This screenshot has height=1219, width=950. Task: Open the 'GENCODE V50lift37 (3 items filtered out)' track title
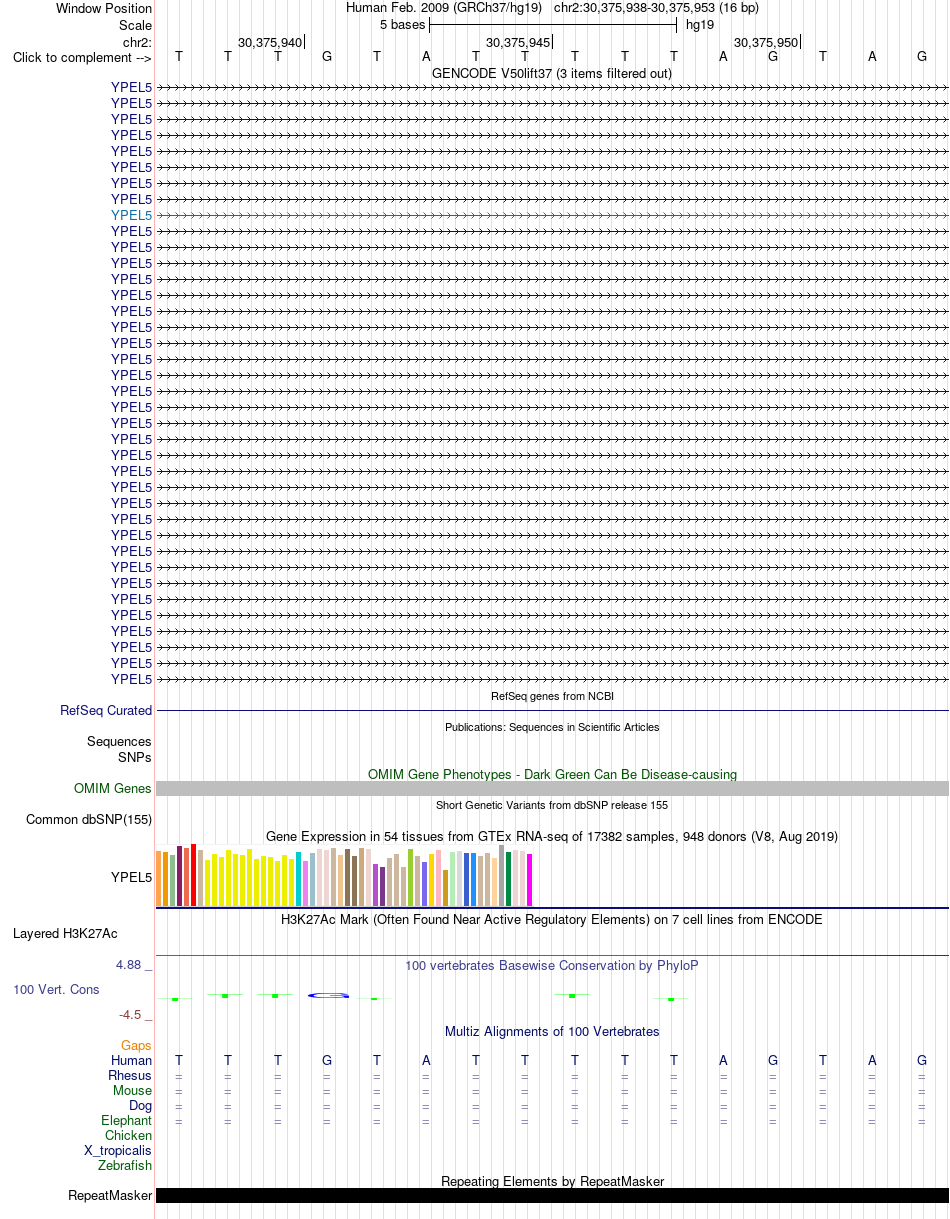(552, 73)
